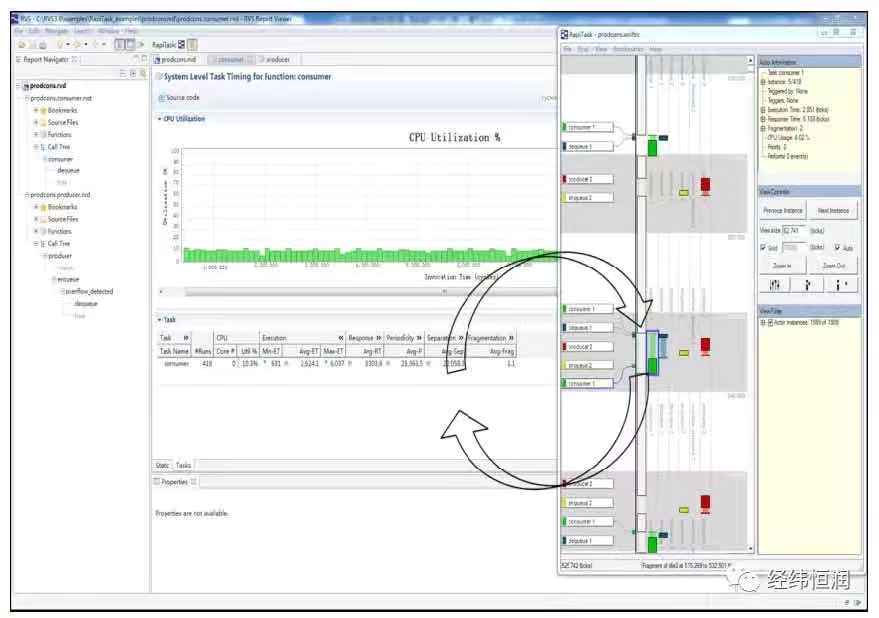Expand Functions under prodcons.consumer.rvd
879x618 pixels.
(x=35, y=135)
